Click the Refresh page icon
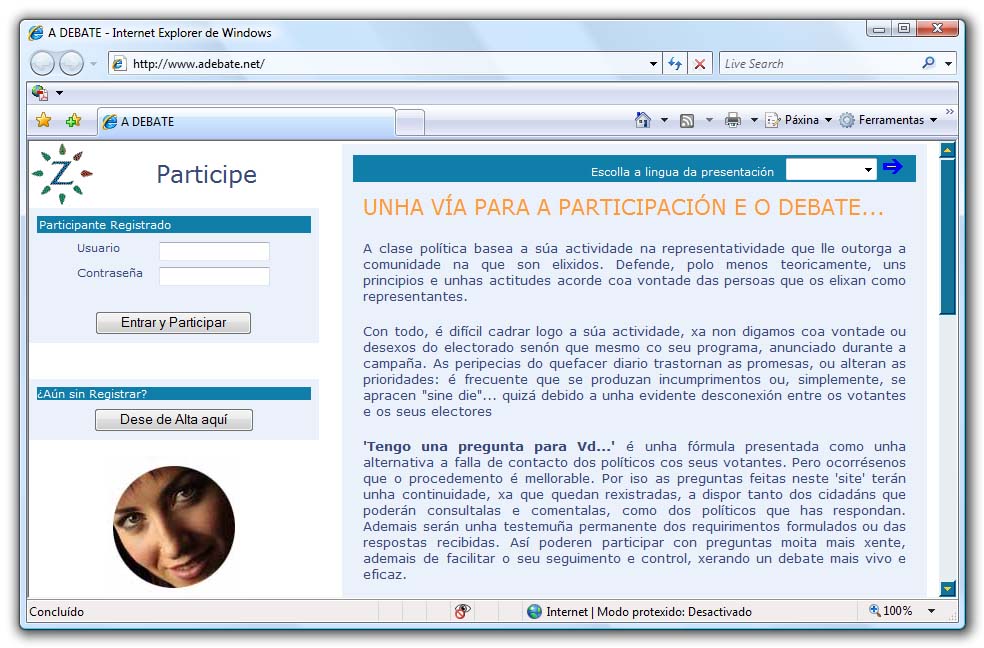The image size is (984, 648). pyautogui.click(x=675, y=64)
